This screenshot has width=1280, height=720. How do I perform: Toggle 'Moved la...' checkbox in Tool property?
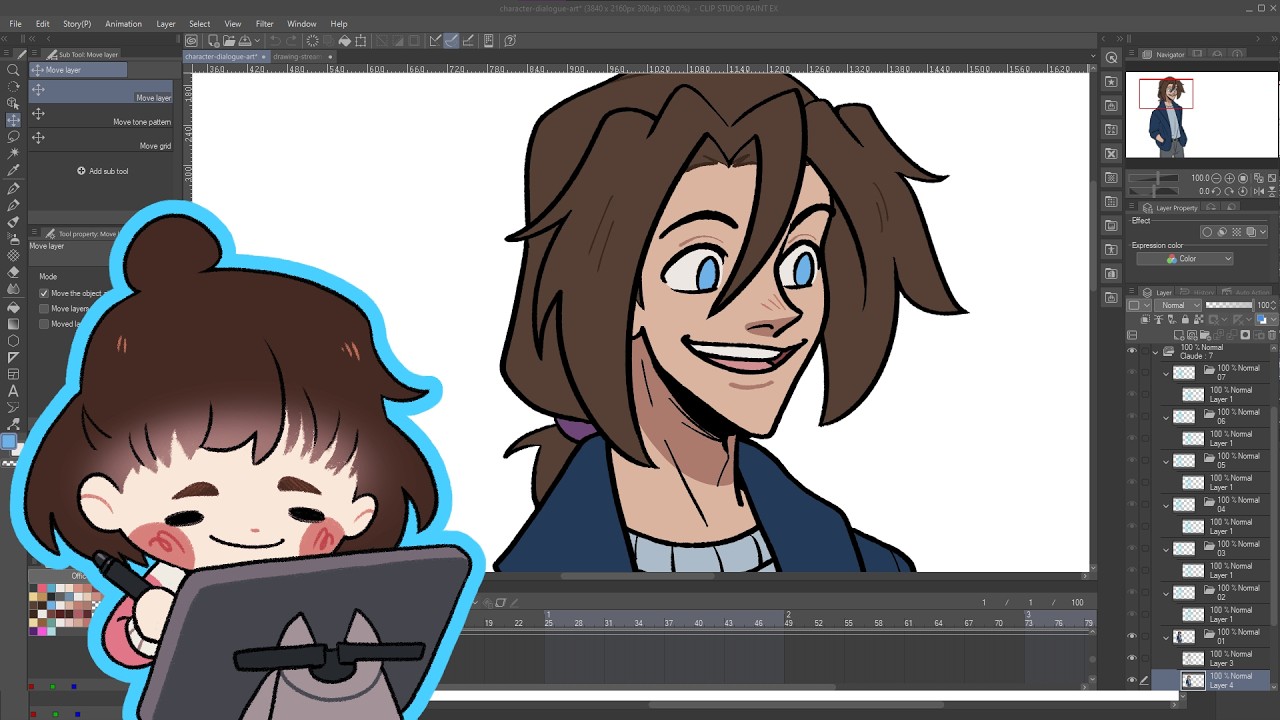click(x=44, y=324)
